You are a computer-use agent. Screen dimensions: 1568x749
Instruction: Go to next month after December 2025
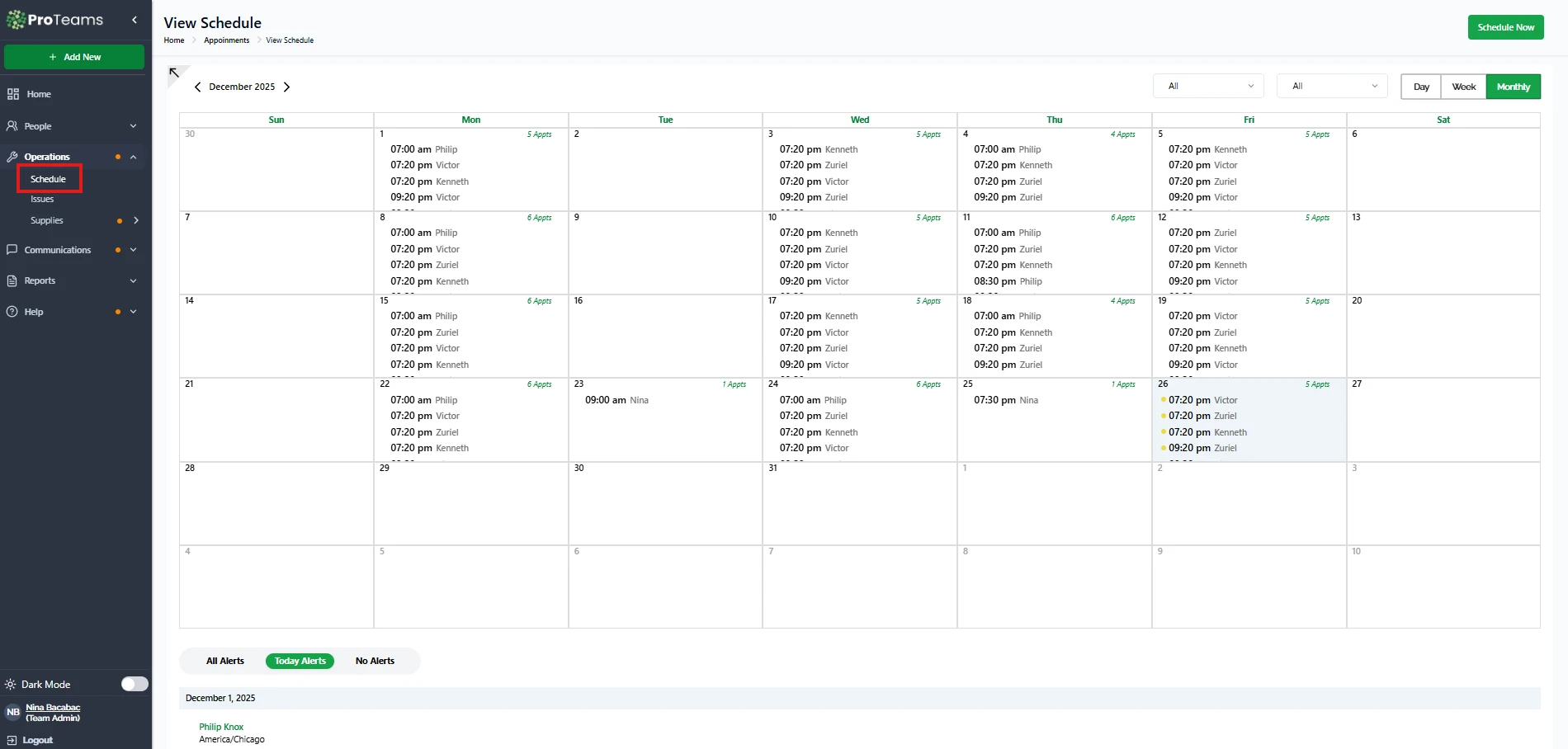tap(286, 87)
